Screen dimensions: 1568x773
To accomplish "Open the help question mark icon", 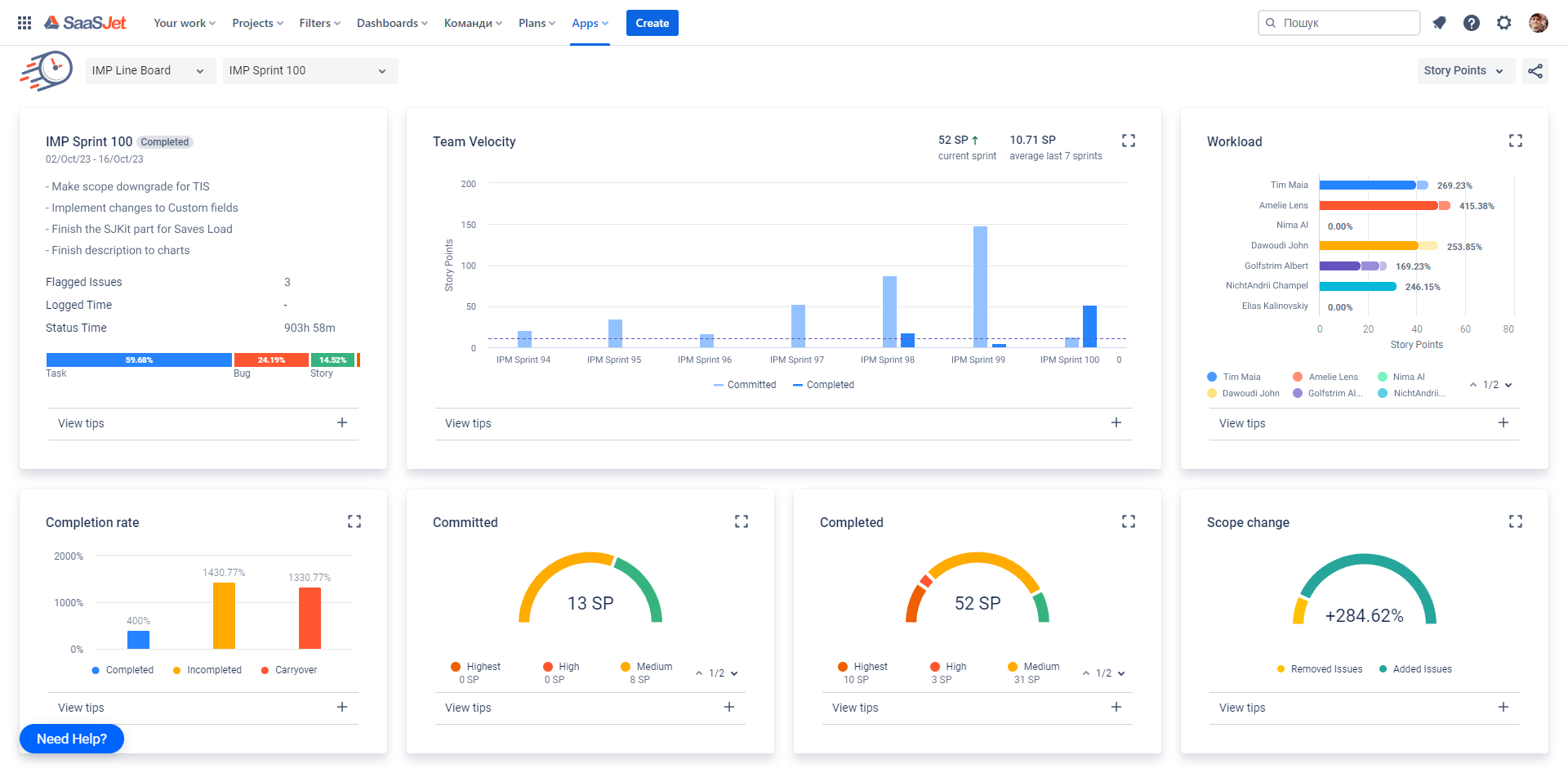I will (x=1472, y=23).
